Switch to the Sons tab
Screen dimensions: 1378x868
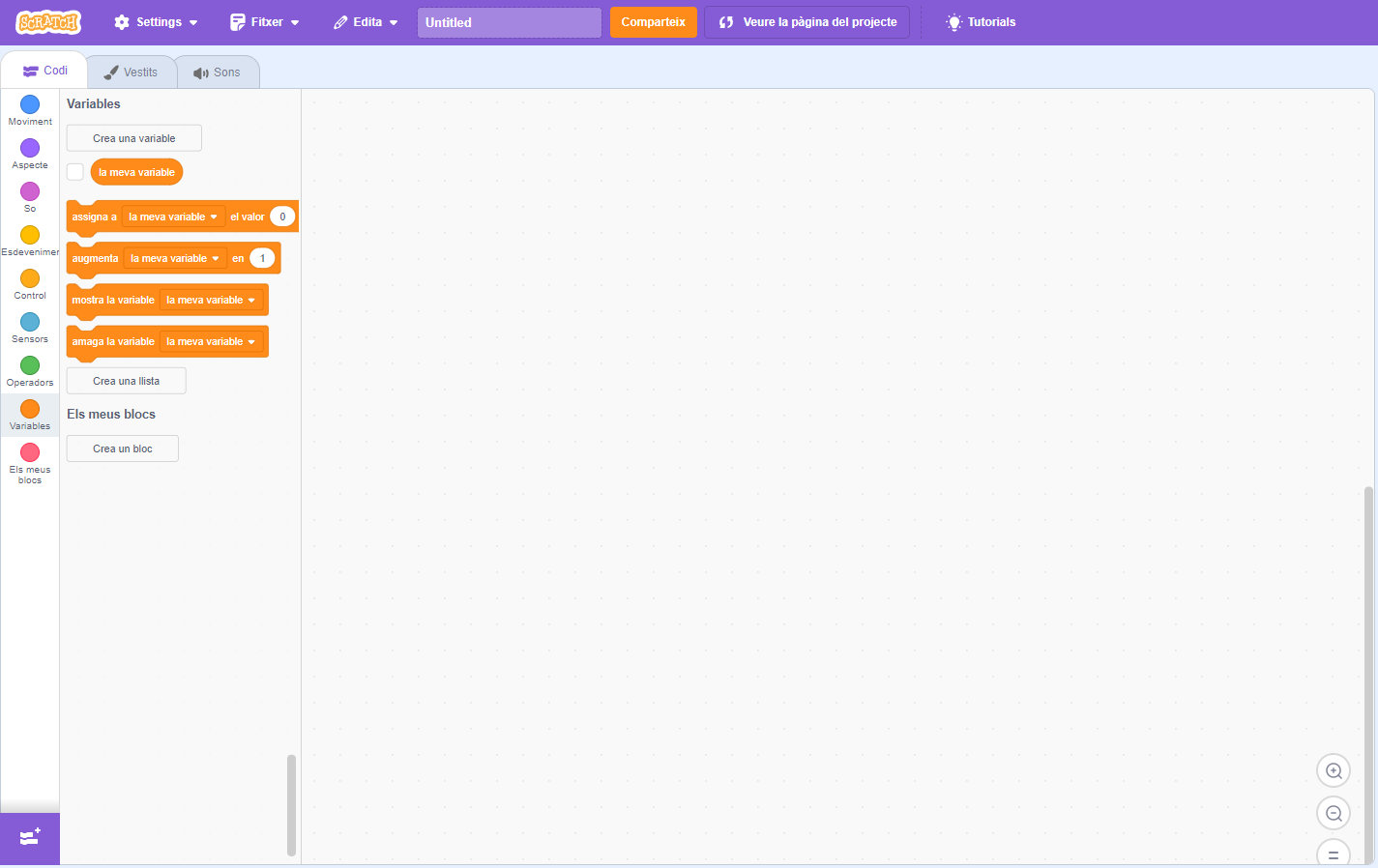218,72
